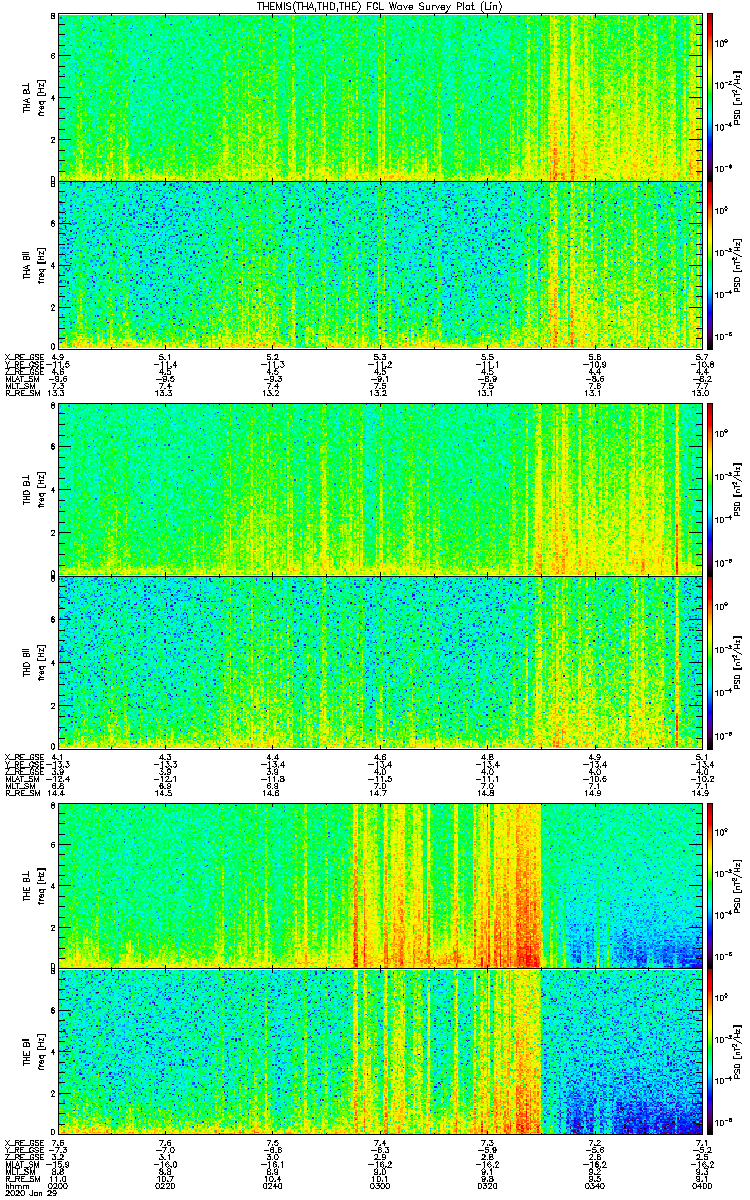Click PSD [nT²/Hz] label beside THD B⊥ color bar
Image resolution: width=750 pixels, height=1200 pixels.
point(737,489)
